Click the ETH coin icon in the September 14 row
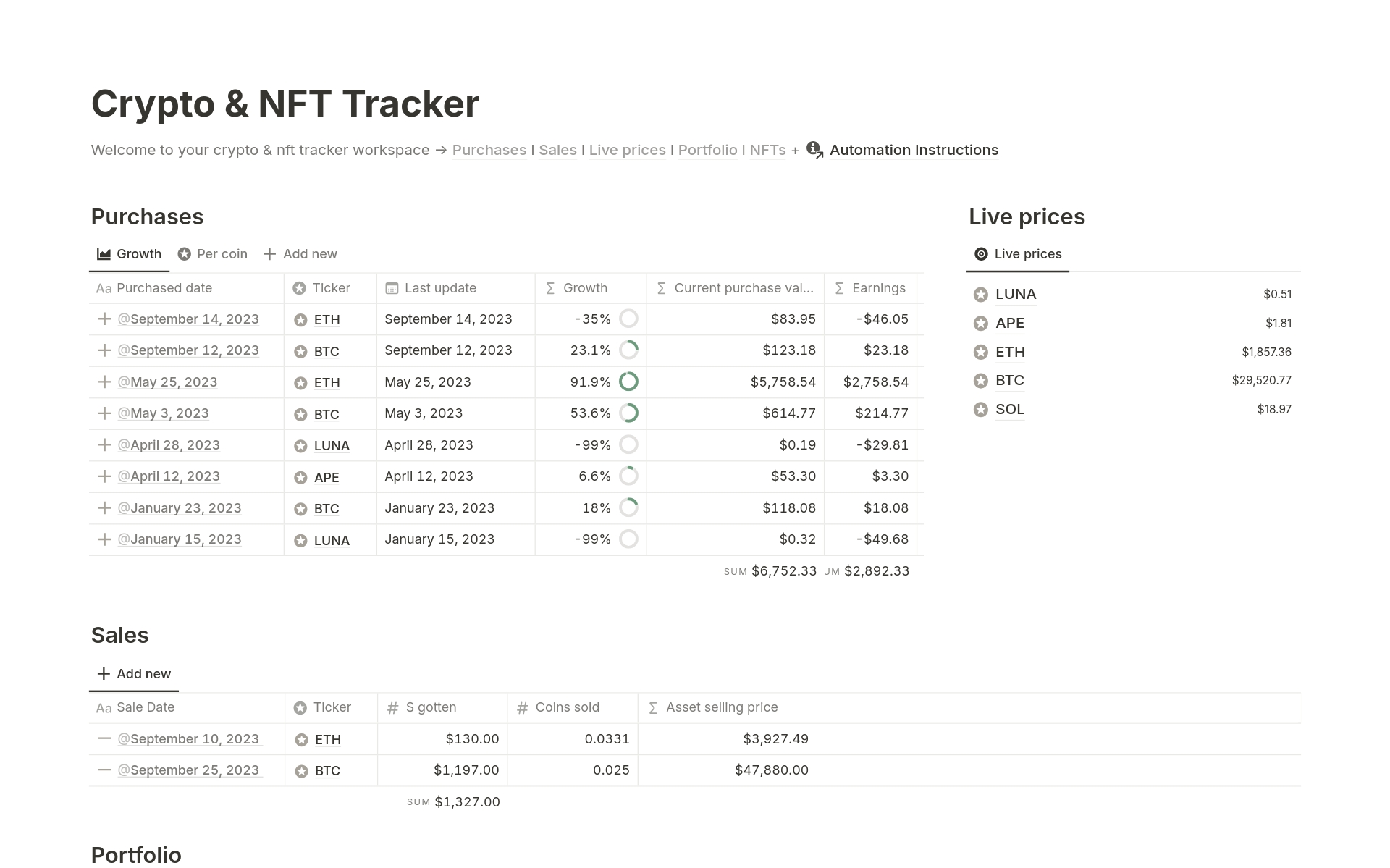The height and width of the screenshot is (868, 1390). coord(300,319)
